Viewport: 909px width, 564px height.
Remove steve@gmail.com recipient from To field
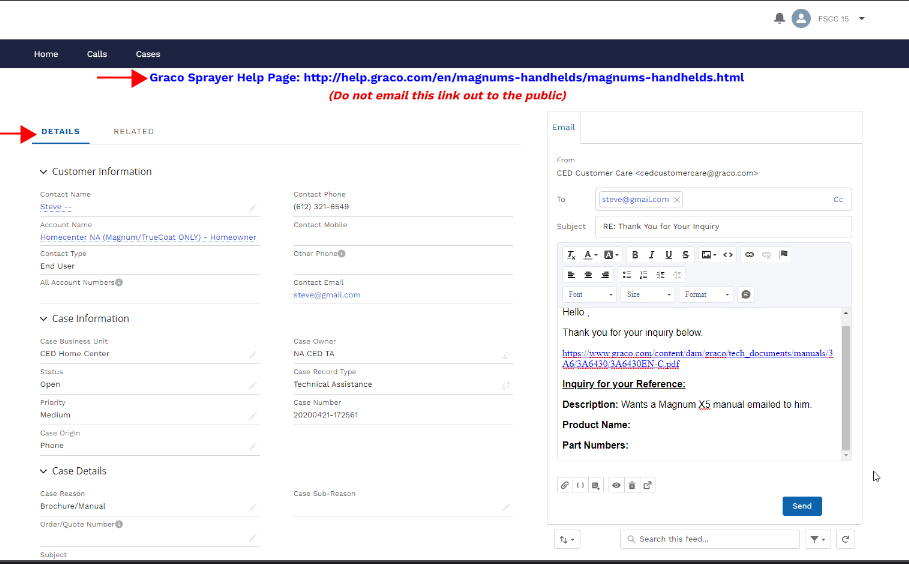pyautogui.click(x=677, y=199)
